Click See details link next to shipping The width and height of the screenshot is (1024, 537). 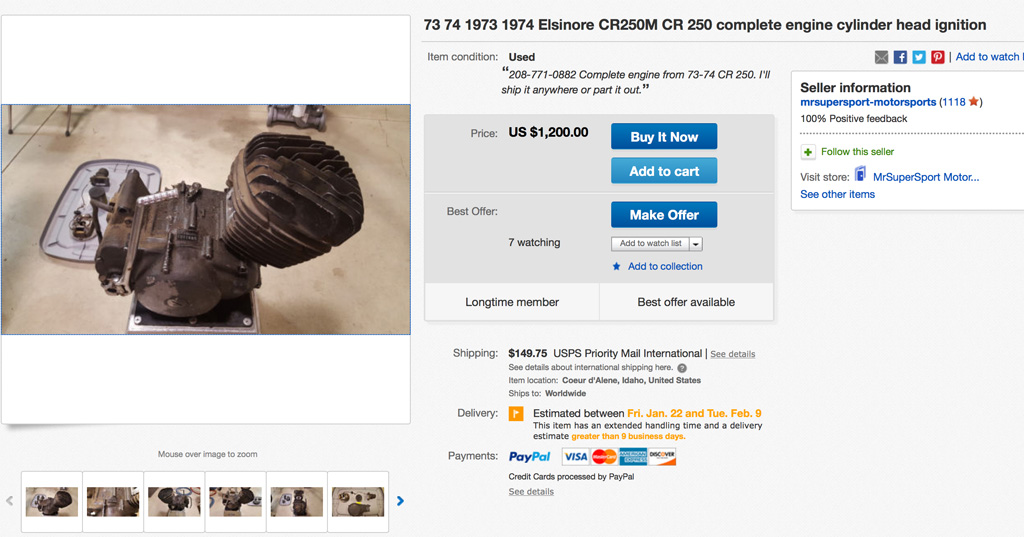[733, 354]
